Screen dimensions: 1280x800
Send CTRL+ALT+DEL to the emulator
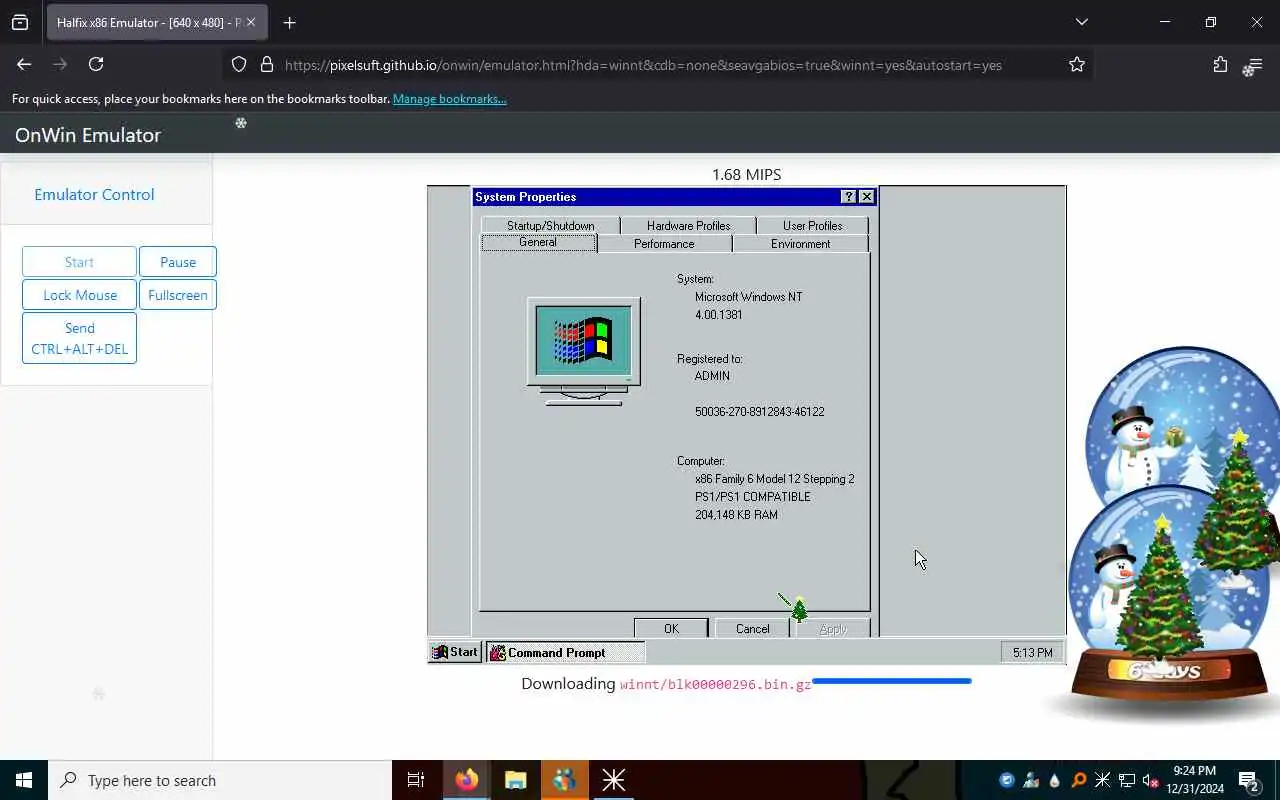(x=79, y=338)
